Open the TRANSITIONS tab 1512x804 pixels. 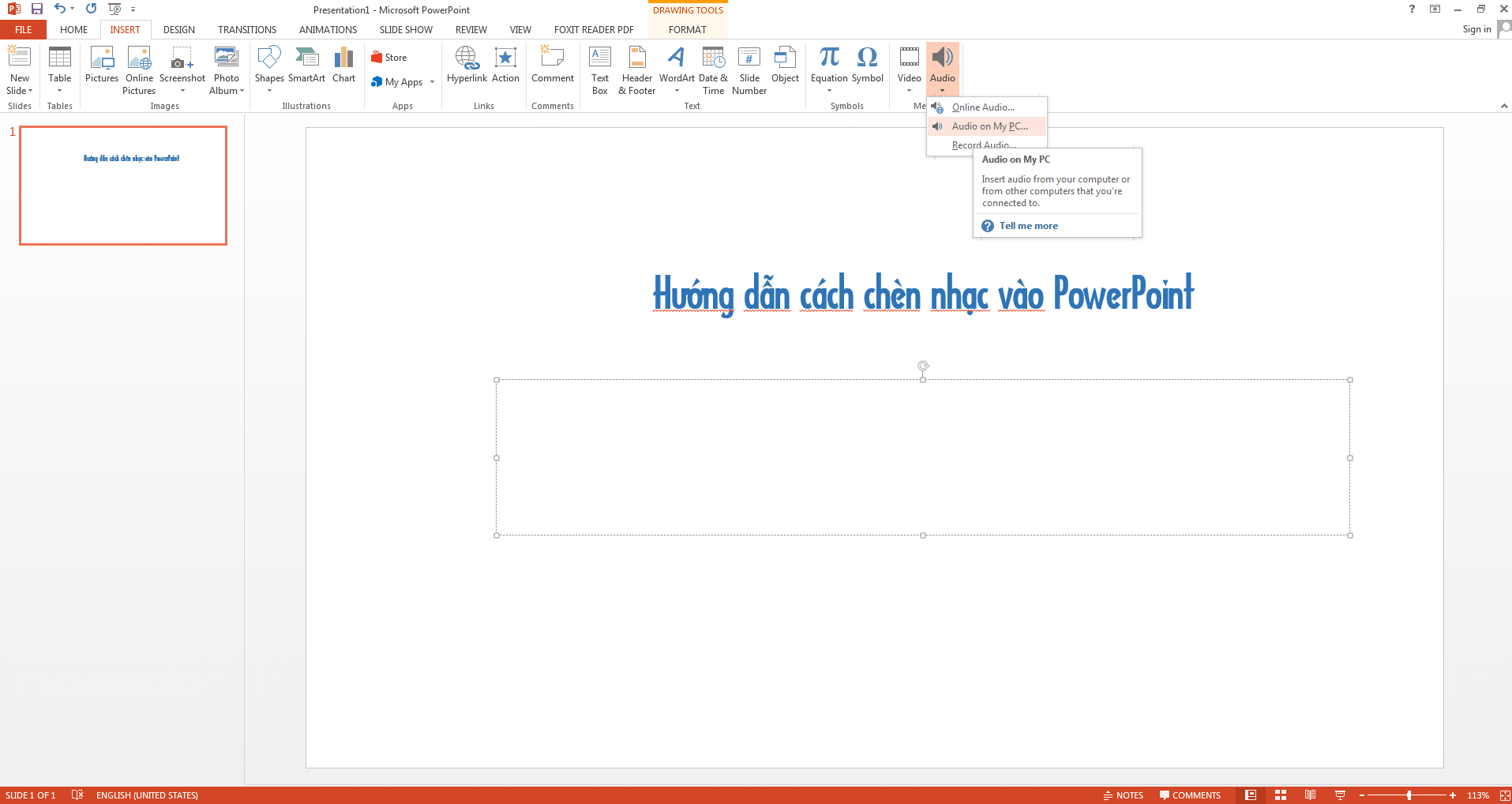coord(247,30)
